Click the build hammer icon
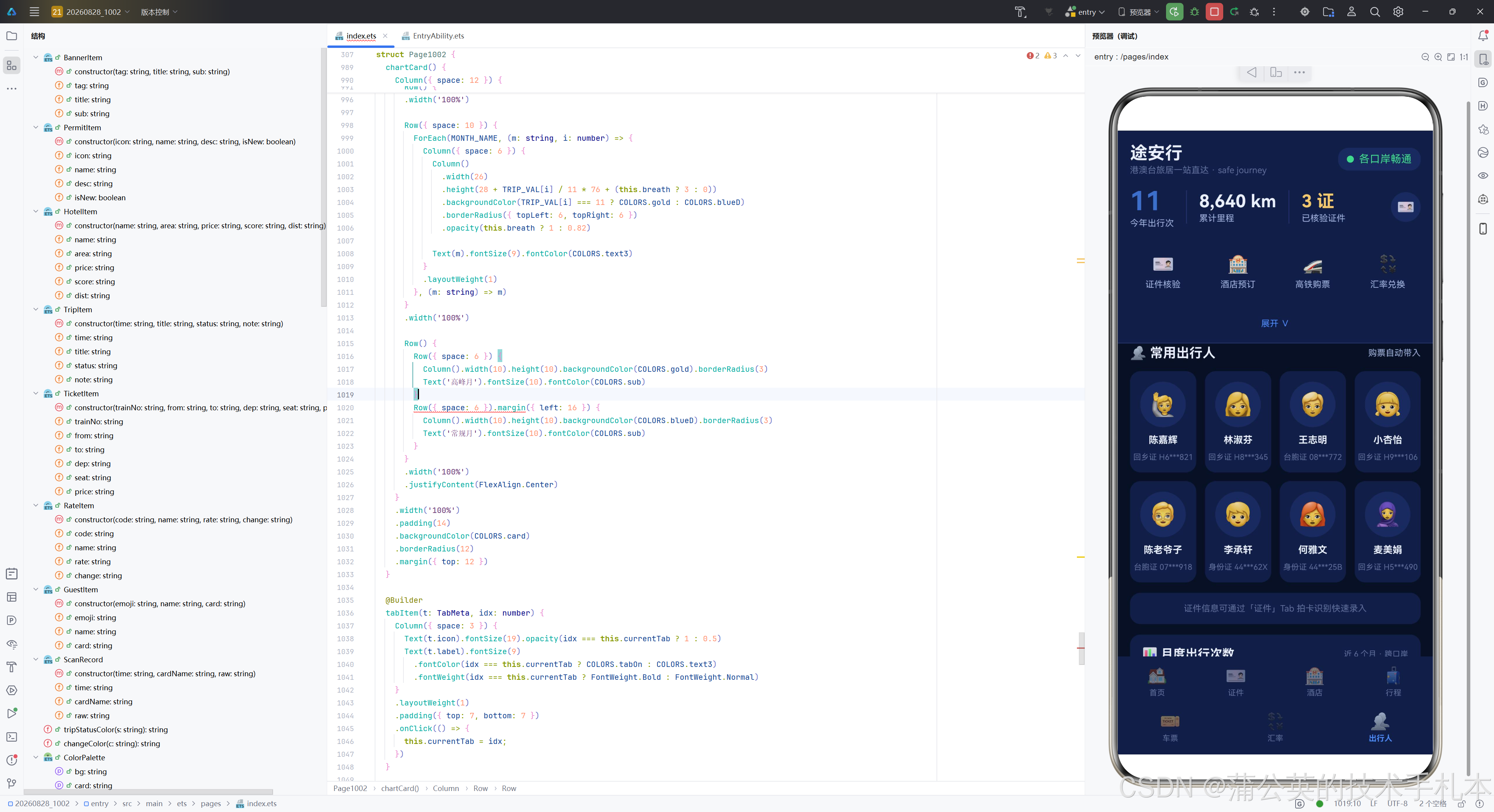Screen dimensions: 1494x812 click(x=1020, y=12)
